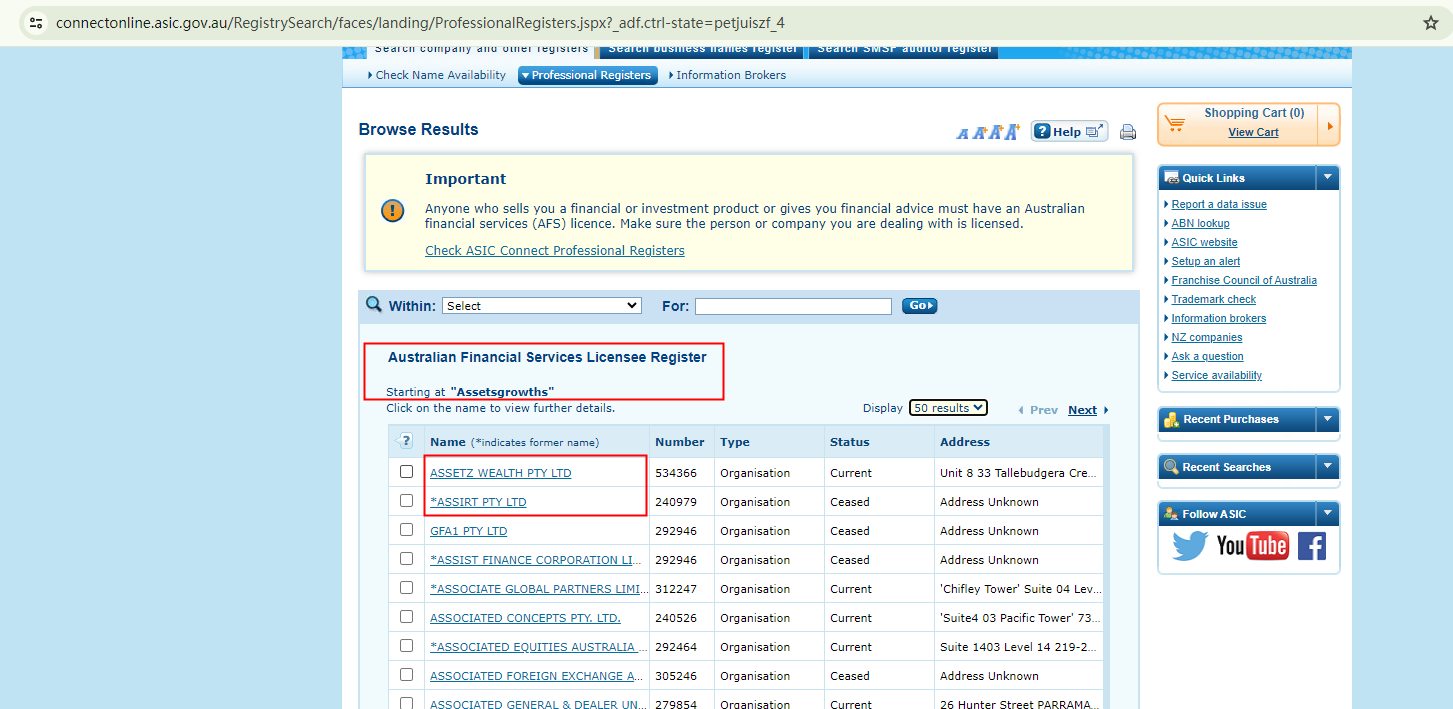
Task: Open ASSETZ WEALTH PTY LTD details
Action: point(501,473)
